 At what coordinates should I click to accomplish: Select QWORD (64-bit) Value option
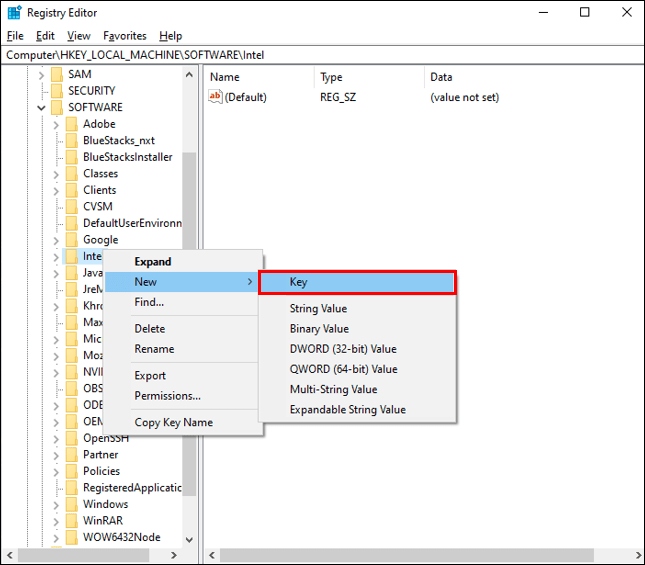click(357, 369)
